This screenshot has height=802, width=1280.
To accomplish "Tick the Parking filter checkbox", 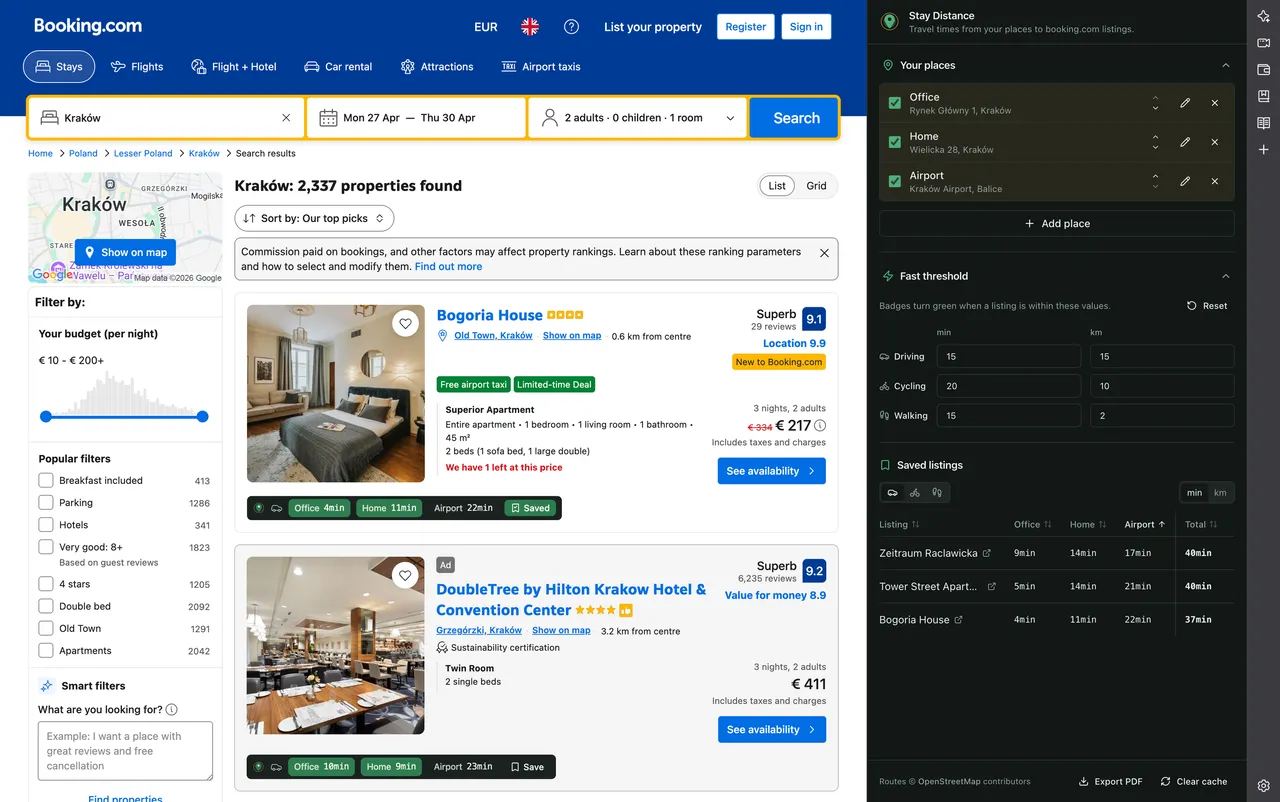I will coord(46,502).
